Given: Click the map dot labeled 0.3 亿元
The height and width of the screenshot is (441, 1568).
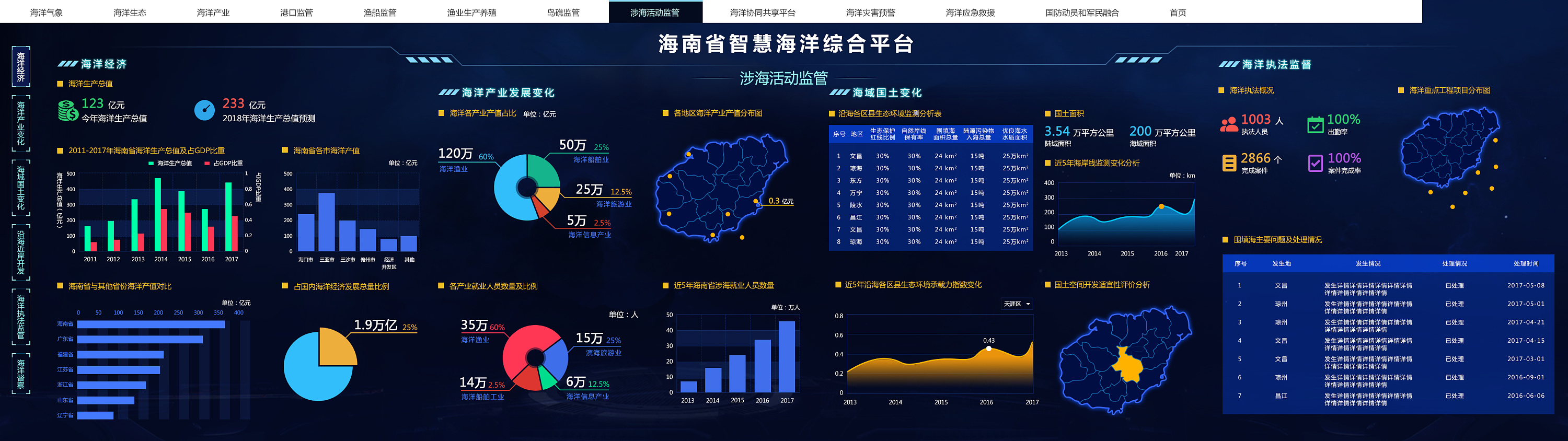Looking at the screenshot, I should (756, 201).
